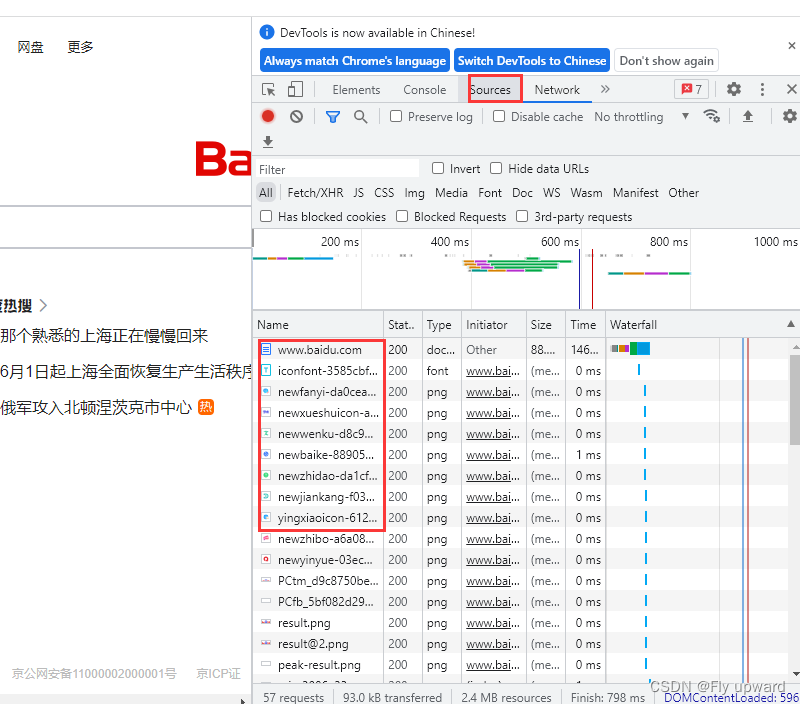
Task: Clear the network log
Action: coord(296,117)
